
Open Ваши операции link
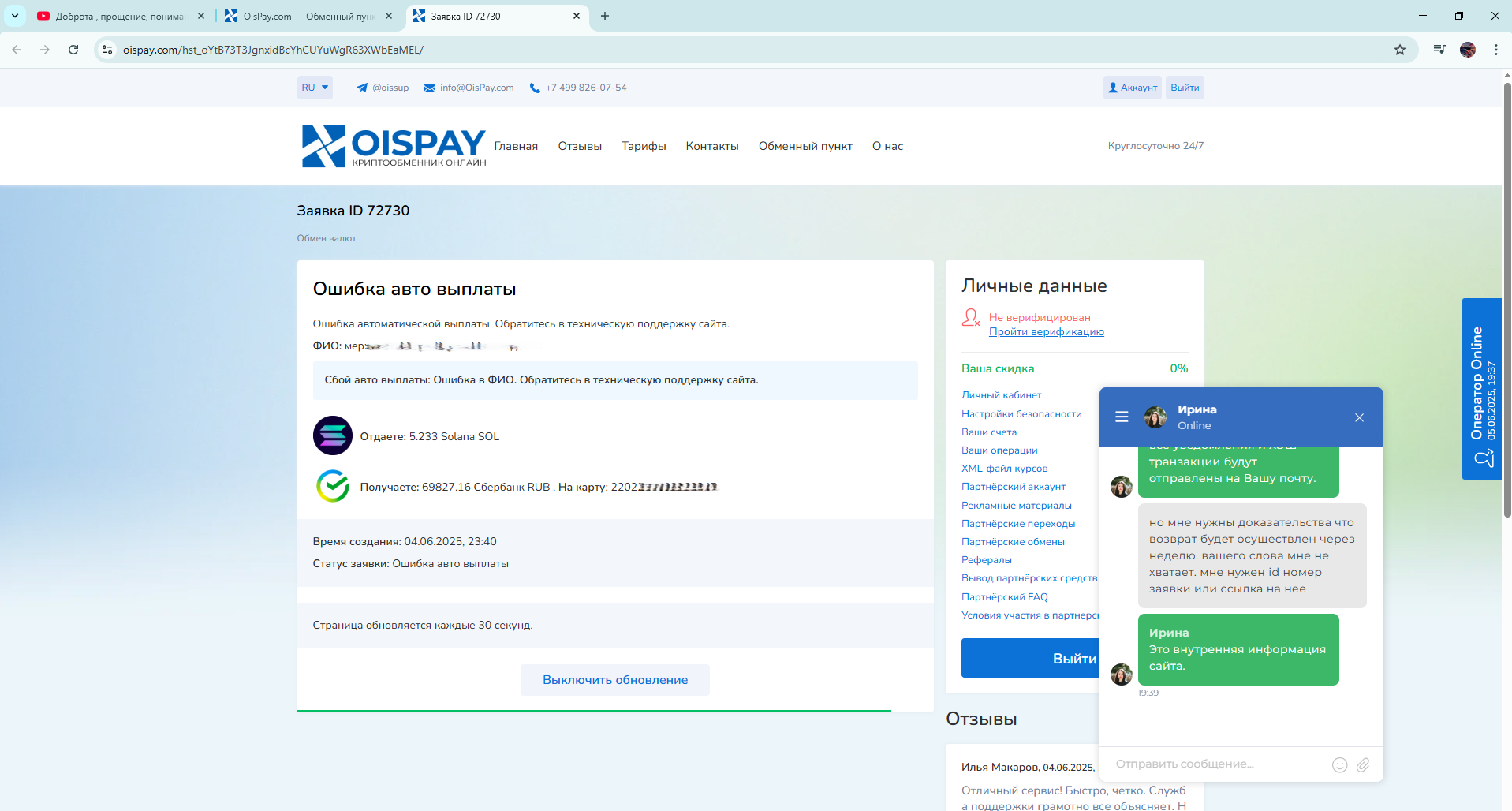tap(999, 450)
